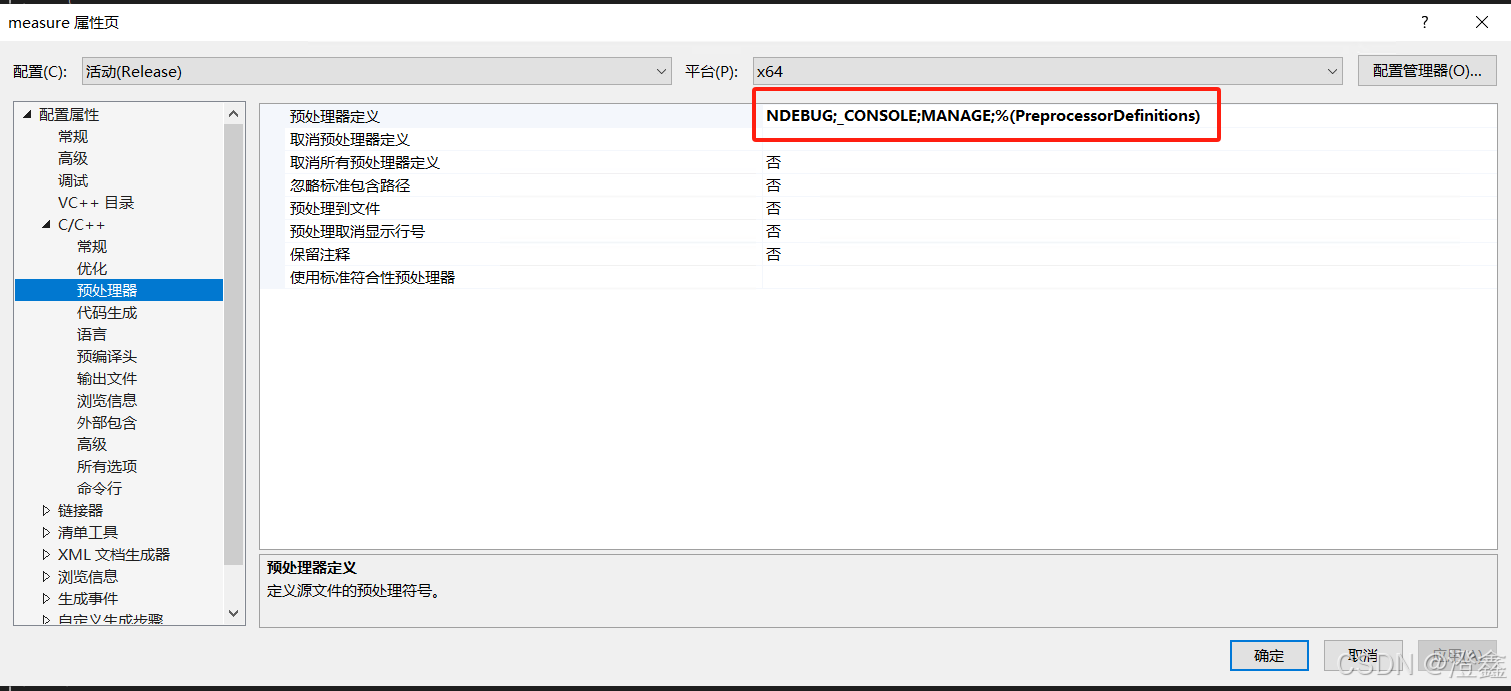Select the 代码生成 tree item
Viewport: 1511px width, 691px height.
click(107, 313)
